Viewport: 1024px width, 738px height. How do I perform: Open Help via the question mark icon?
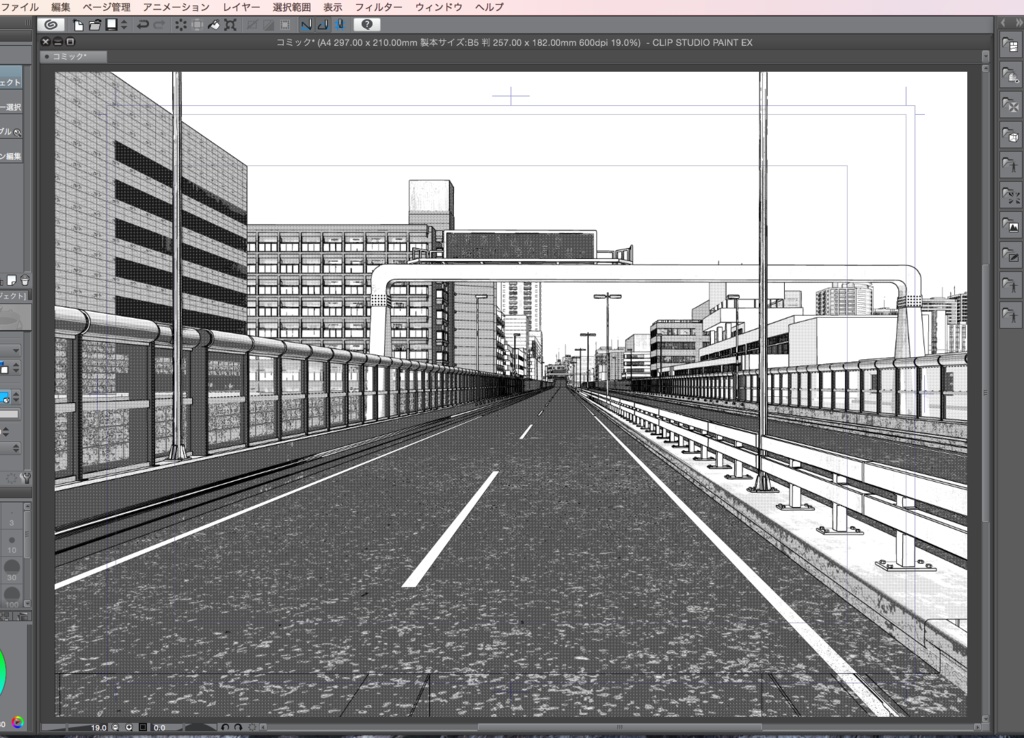367,23
